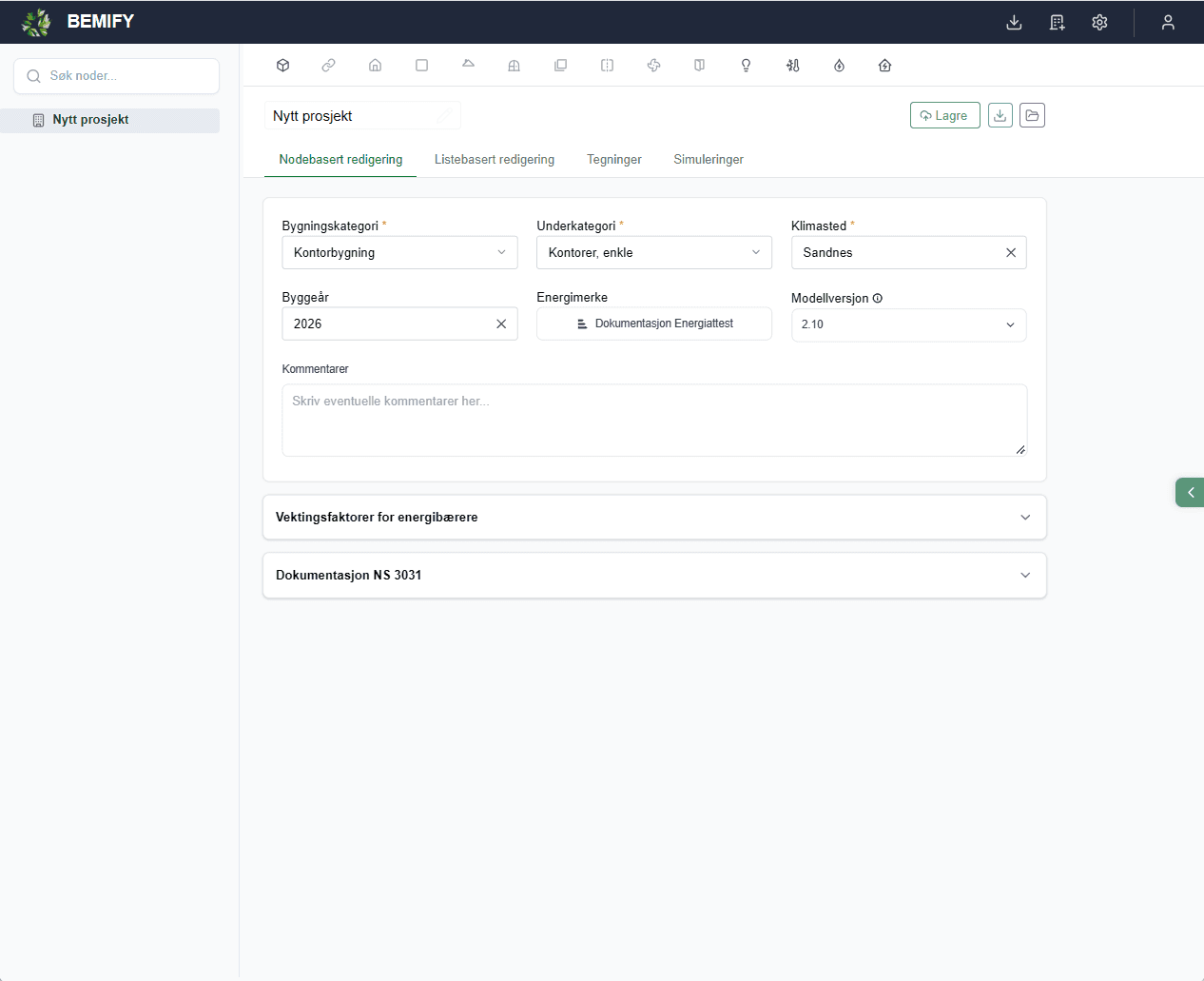Click the arched window icon in the toolbar
The width and height of the screenshot is (1204, 981).
(515, 66)
